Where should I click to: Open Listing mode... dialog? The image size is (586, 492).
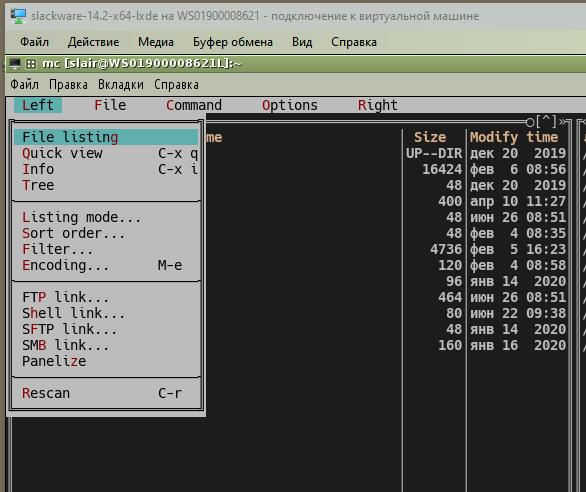(x=106, y=217)
